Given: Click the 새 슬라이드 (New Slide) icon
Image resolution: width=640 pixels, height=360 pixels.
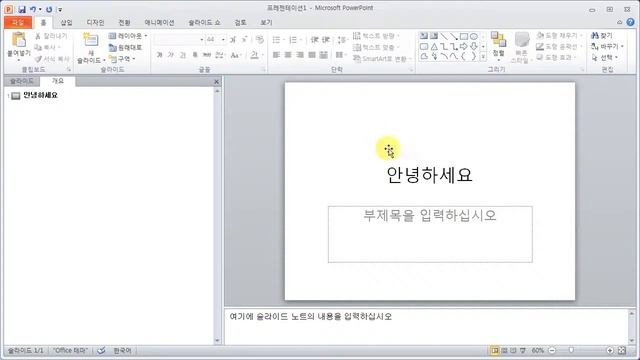Looking at the screenshot, I should pos(91,40).
